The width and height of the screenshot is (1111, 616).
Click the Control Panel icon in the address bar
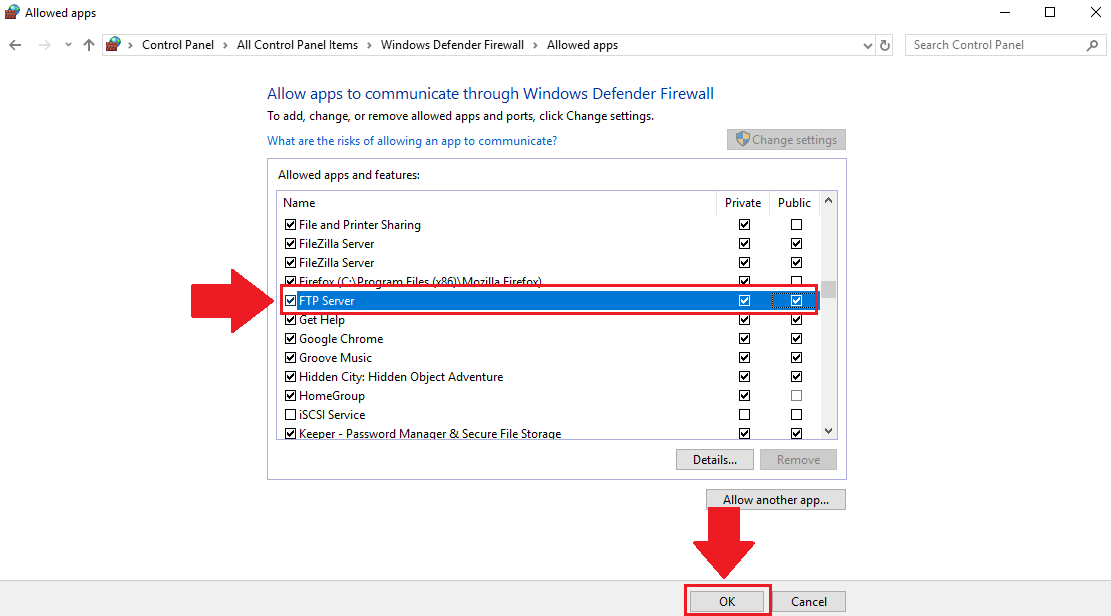pyautogui.click(x=113, y=45)
